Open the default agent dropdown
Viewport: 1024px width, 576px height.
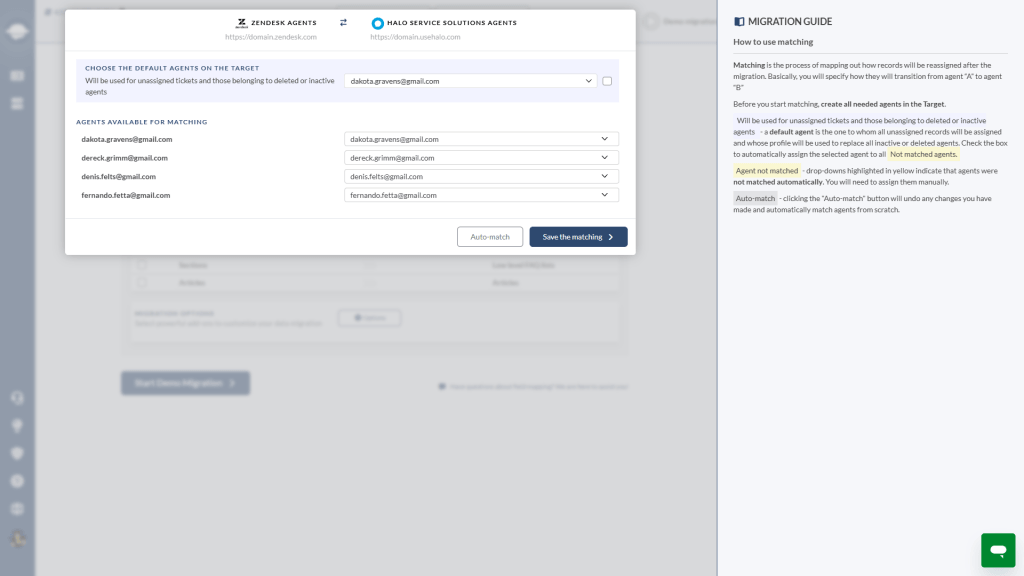pos(470,81)
